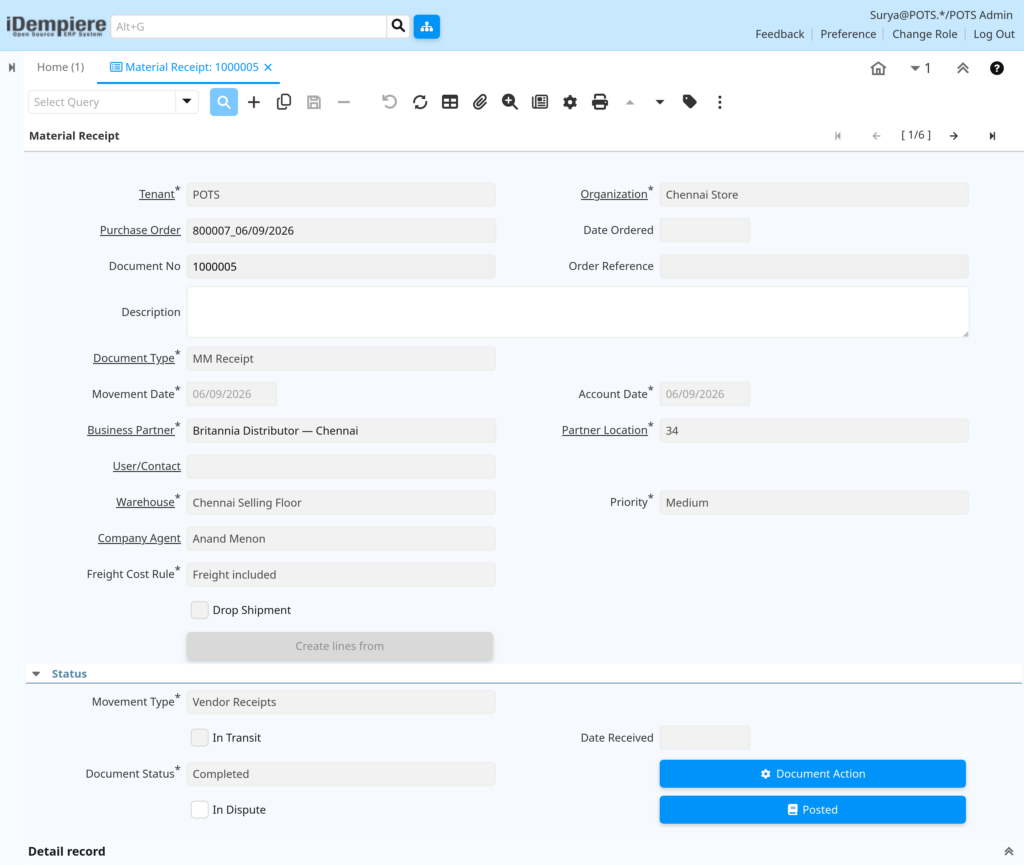Screen dimensions: 1024x865
Task: Open the Priority Medium field
Action: coord(814,503)
